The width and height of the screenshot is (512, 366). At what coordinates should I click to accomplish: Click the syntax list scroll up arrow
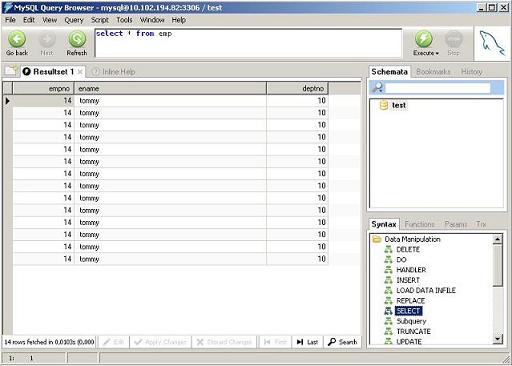(x=497, y=239)
